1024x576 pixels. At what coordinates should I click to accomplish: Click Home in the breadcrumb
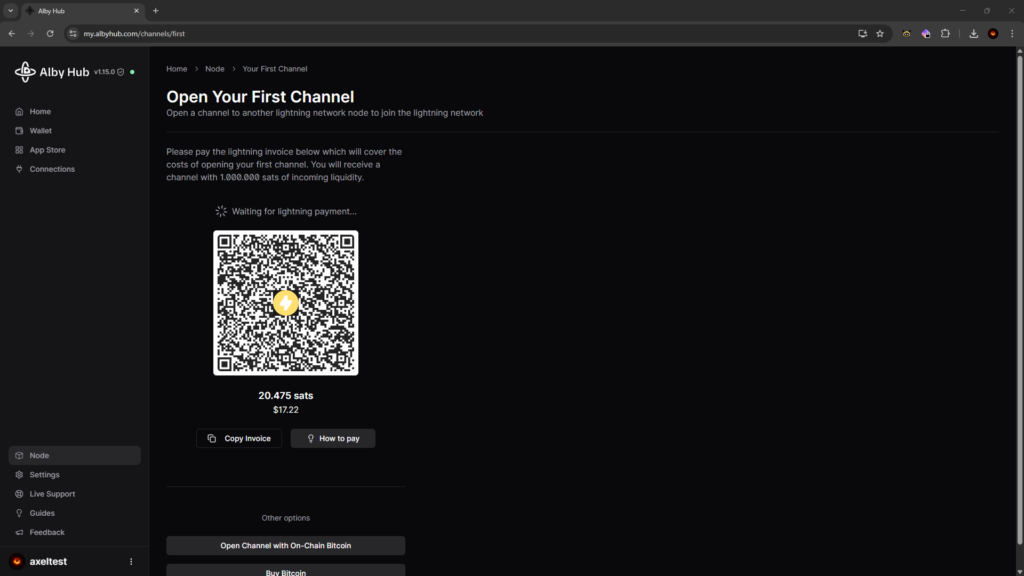click(x=176, y=69)
